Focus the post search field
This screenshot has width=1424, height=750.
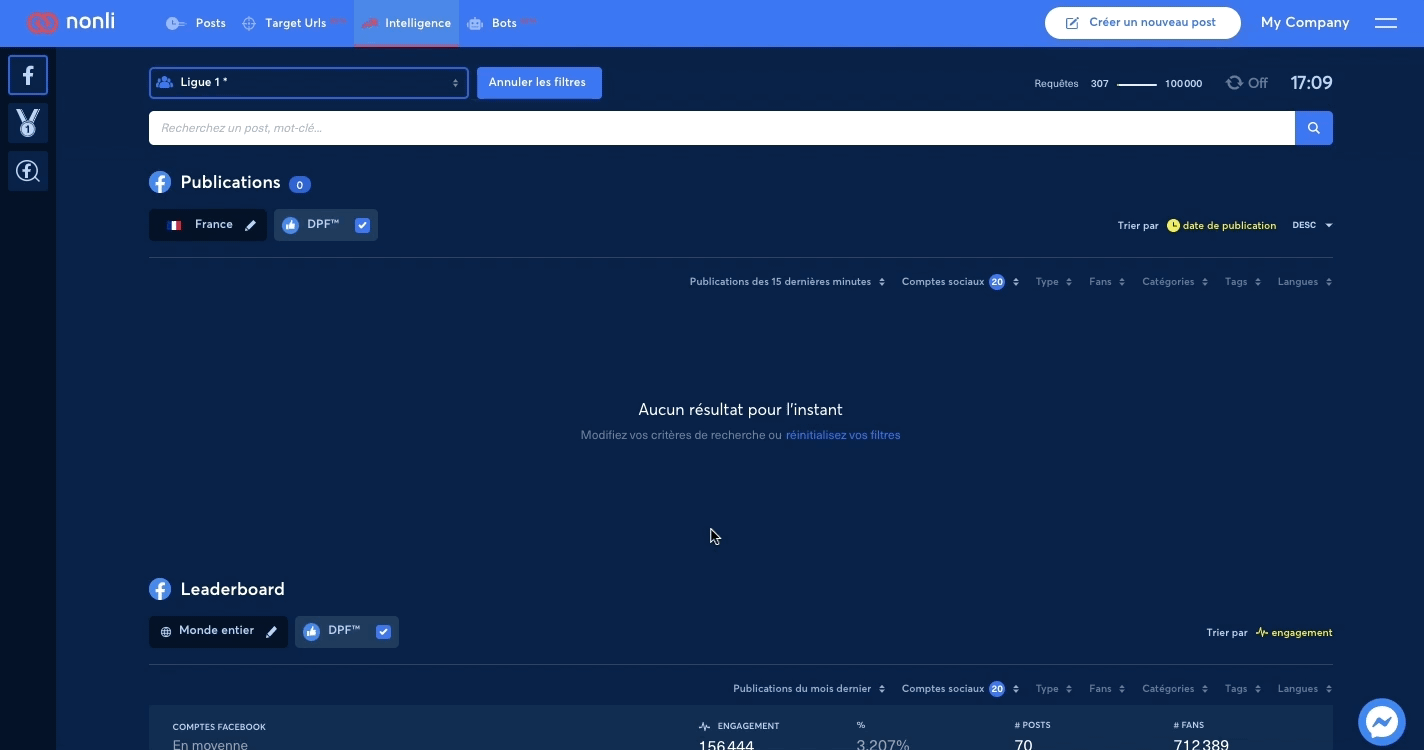coord(722,128)
